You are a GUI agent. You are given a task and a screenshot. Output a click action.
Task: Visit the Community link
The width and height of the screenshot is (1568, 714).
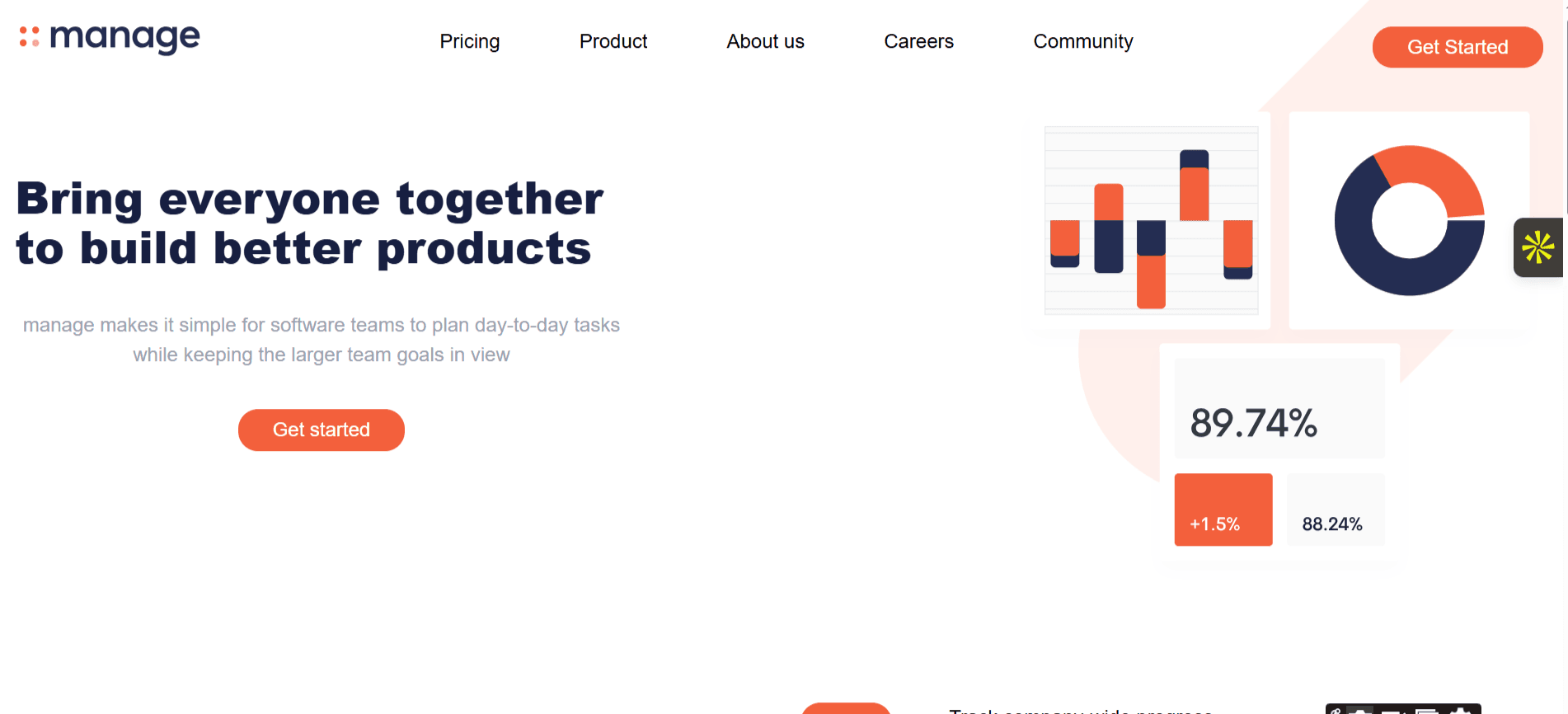1082,41
